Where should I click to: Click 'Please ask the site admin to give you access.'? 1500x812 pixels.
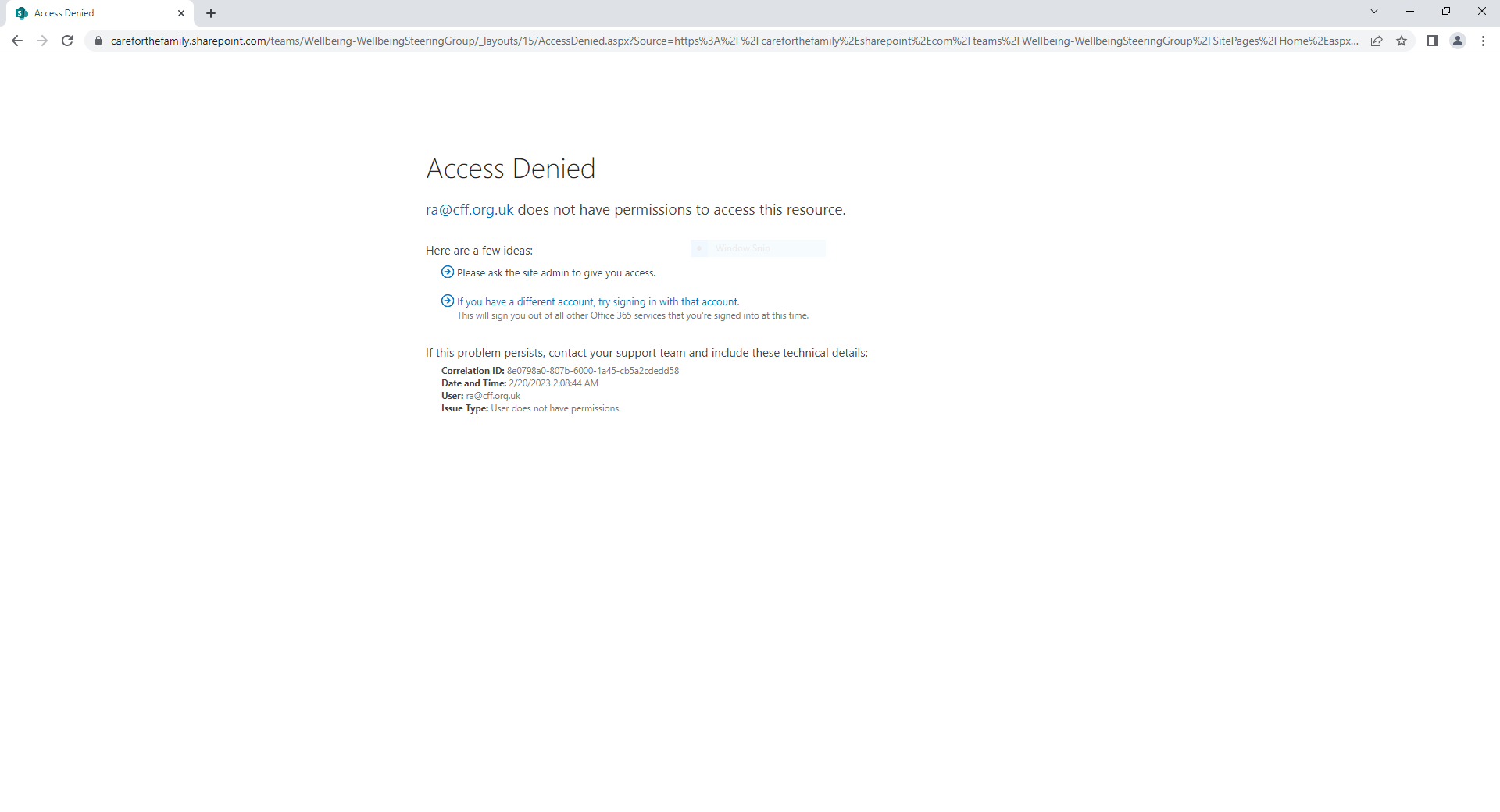556,273
